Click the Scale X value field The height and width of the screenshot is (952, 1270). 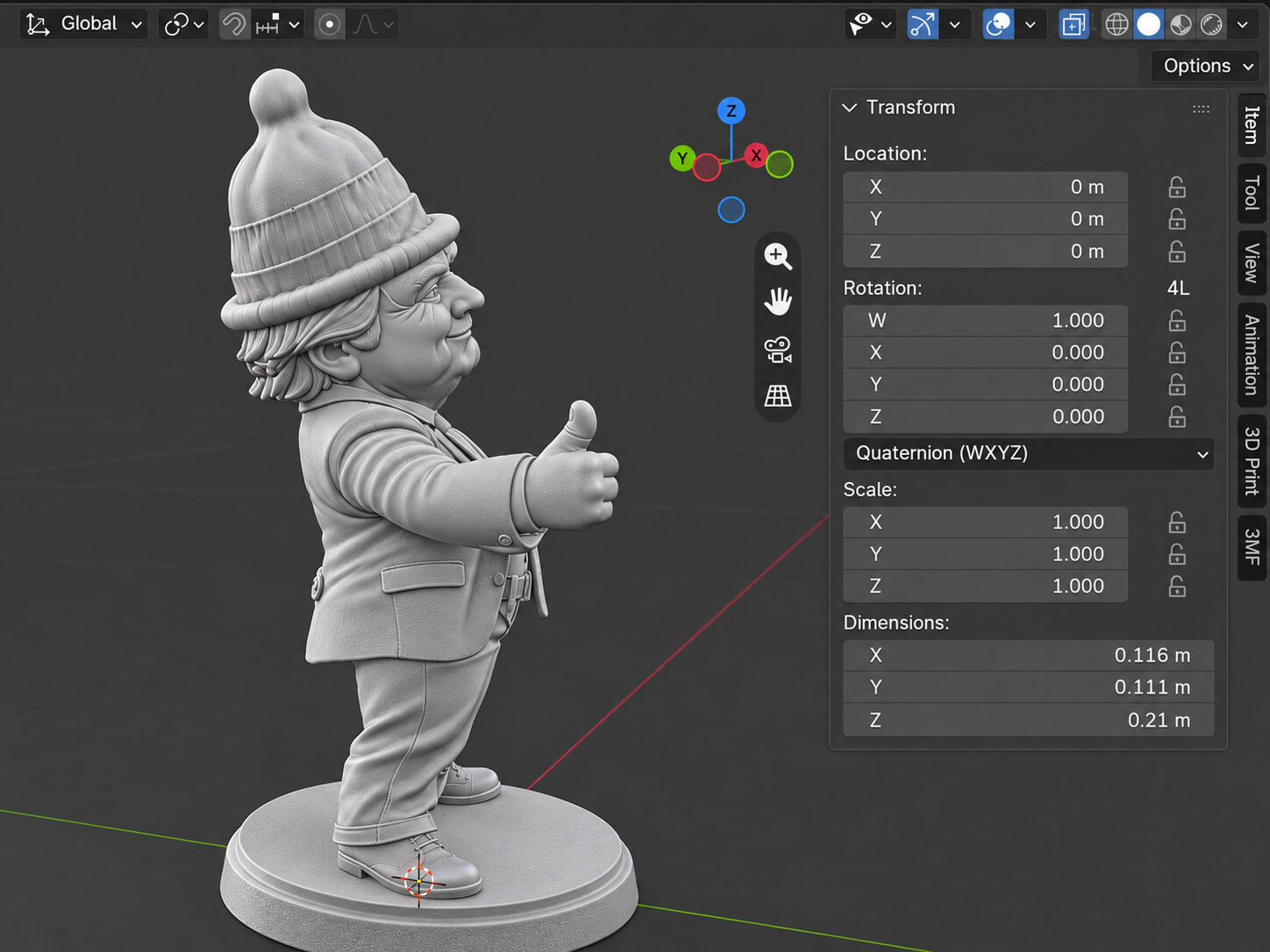click(x=985, y=522)
